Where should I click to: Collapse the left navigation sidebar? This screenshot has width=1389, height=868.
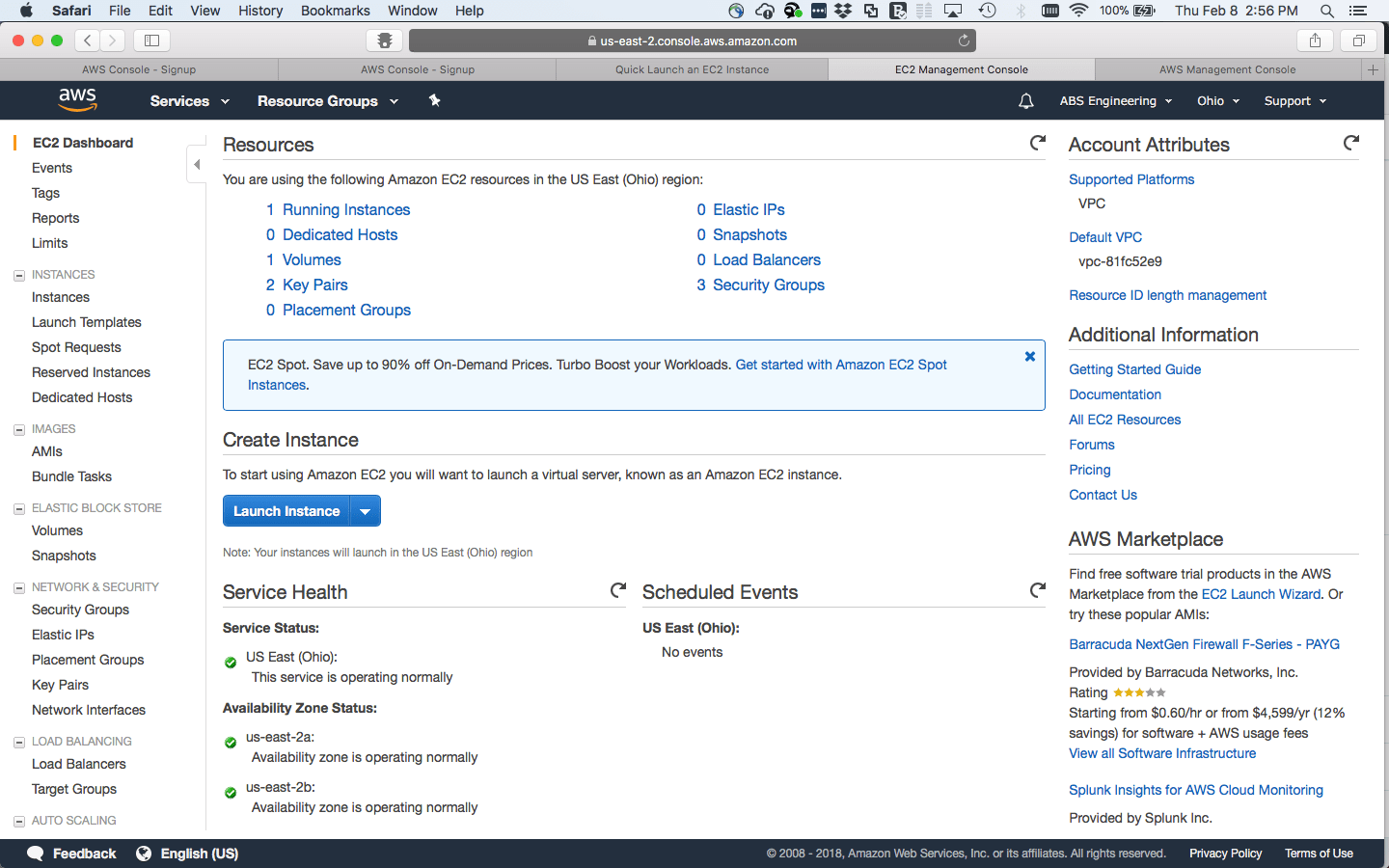pos(197,165)
